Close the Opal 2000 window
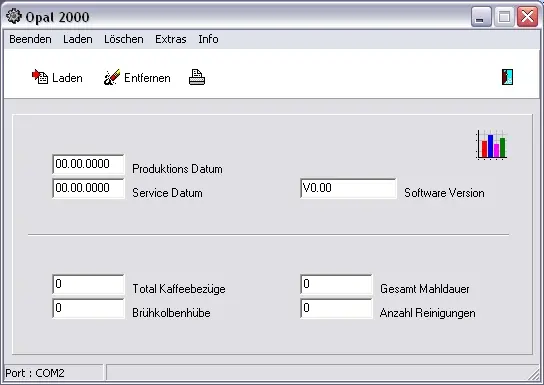Viewport: 544px width, 385px height. click(527, 16)
